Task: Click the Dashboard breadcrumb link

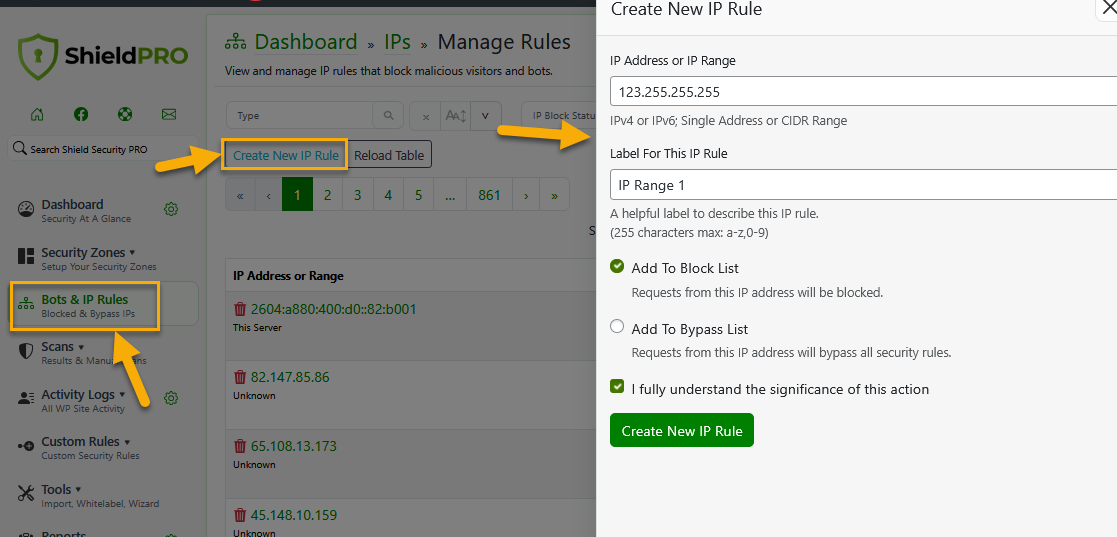Action: (x=306, y=43)
